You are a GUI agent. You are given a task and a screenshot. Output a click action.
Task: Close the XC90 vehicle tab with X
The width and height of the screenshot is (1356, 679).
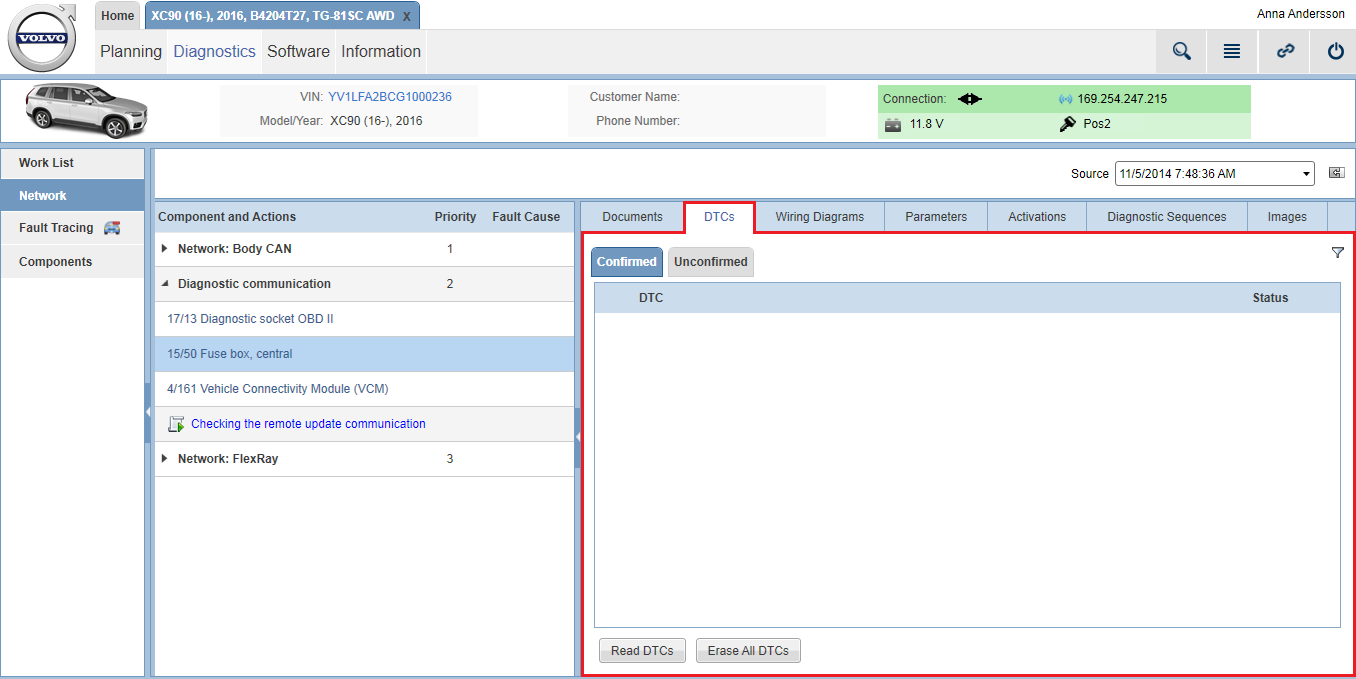[x=406, y=16]
